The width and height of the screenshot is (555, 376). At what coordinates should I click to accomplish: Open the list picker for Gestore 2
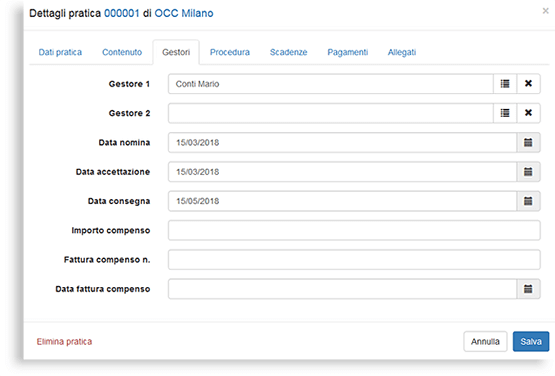505,113
